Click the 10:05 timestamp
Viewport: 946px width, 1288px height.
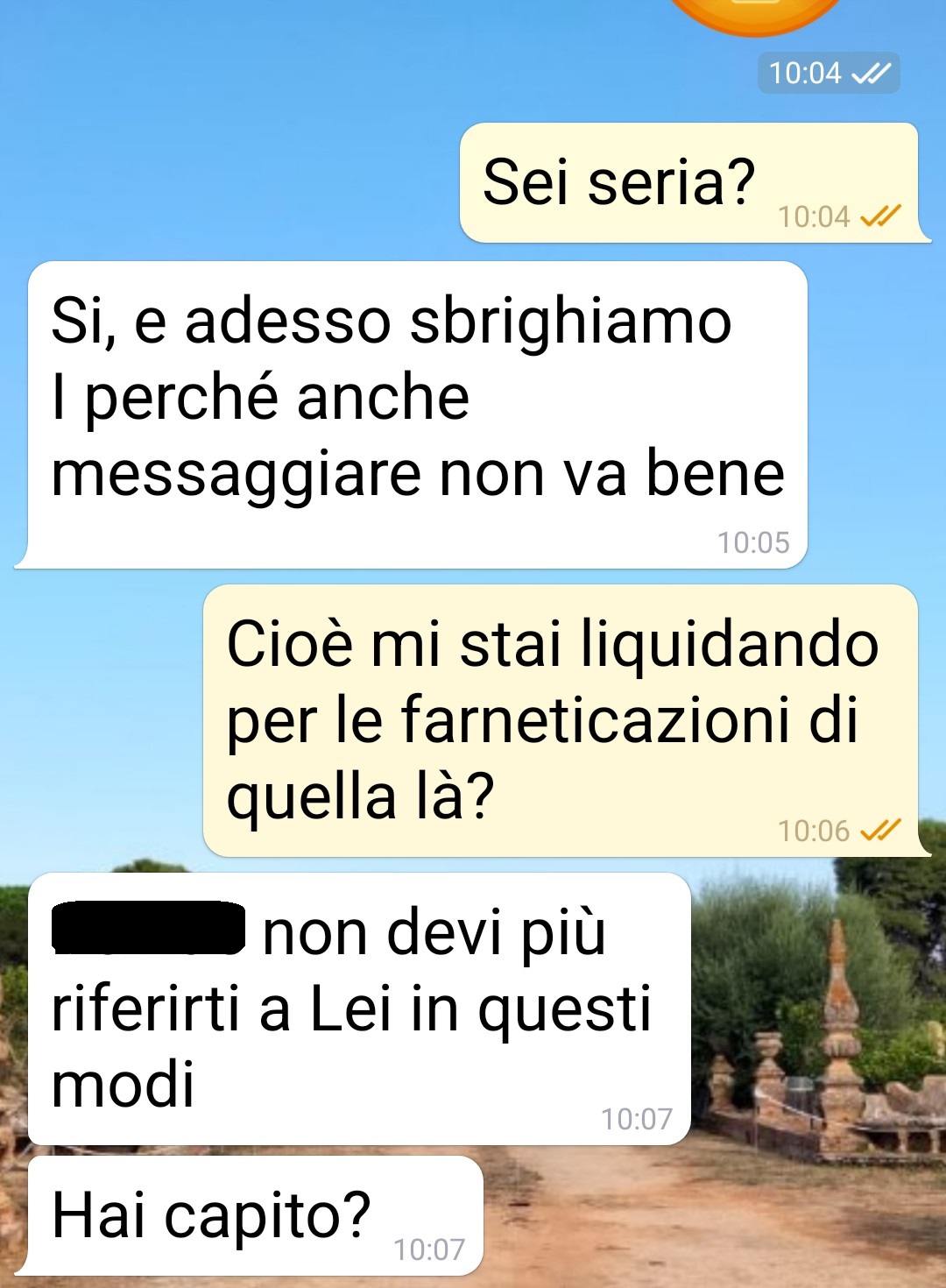pos(753,542)
